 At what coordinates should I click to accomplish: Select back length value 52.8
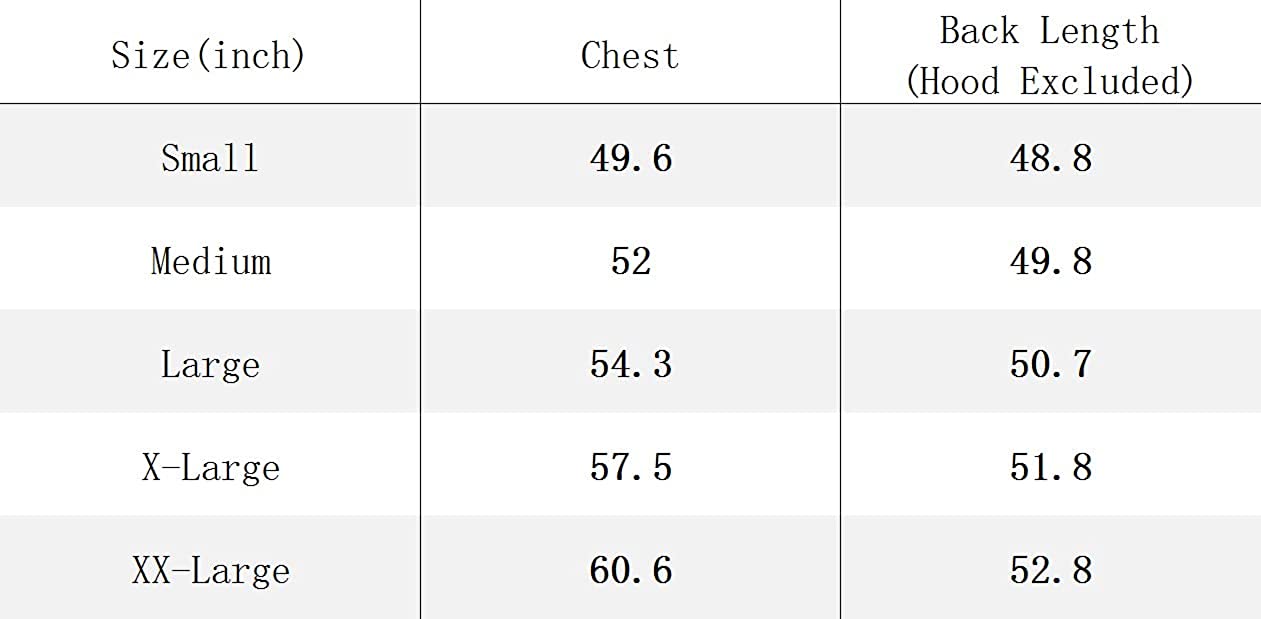(x=1051, y=571)
